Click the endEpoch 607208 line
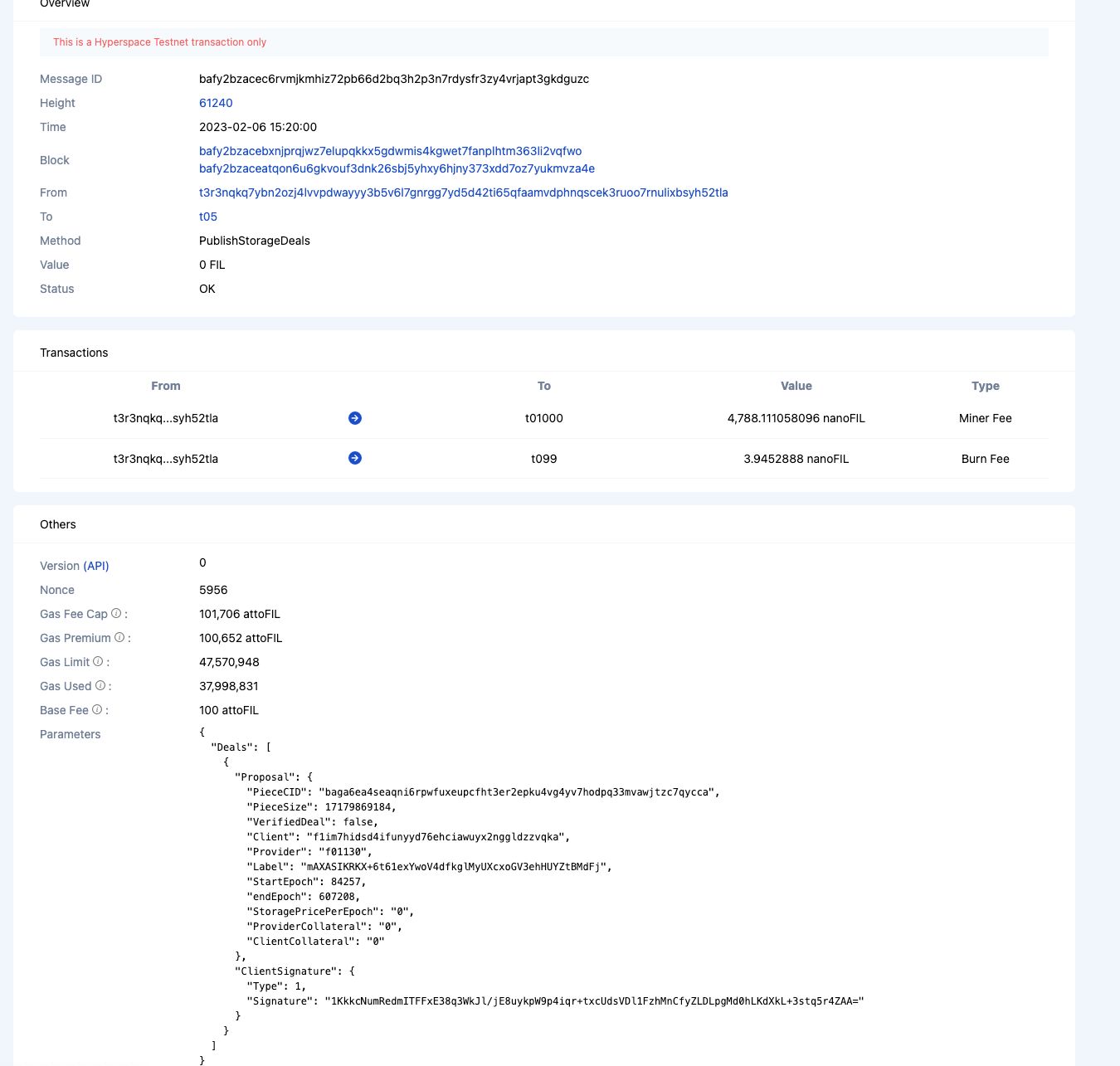The width and height of the screenshot is (1120, 1066). pyautogui.click(x=304, y=897)
